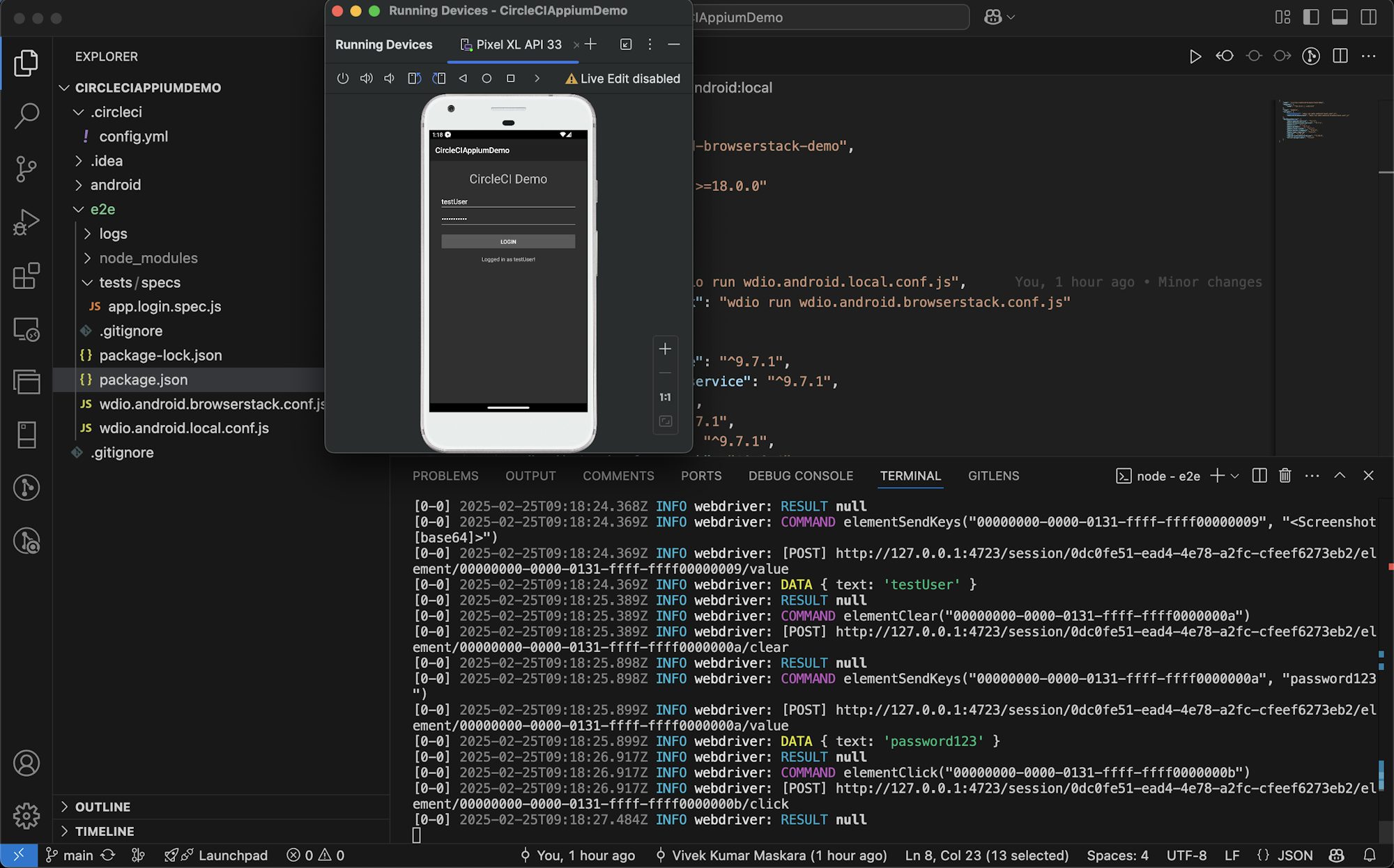Select the Pixel XL API 33 tab

517,44
